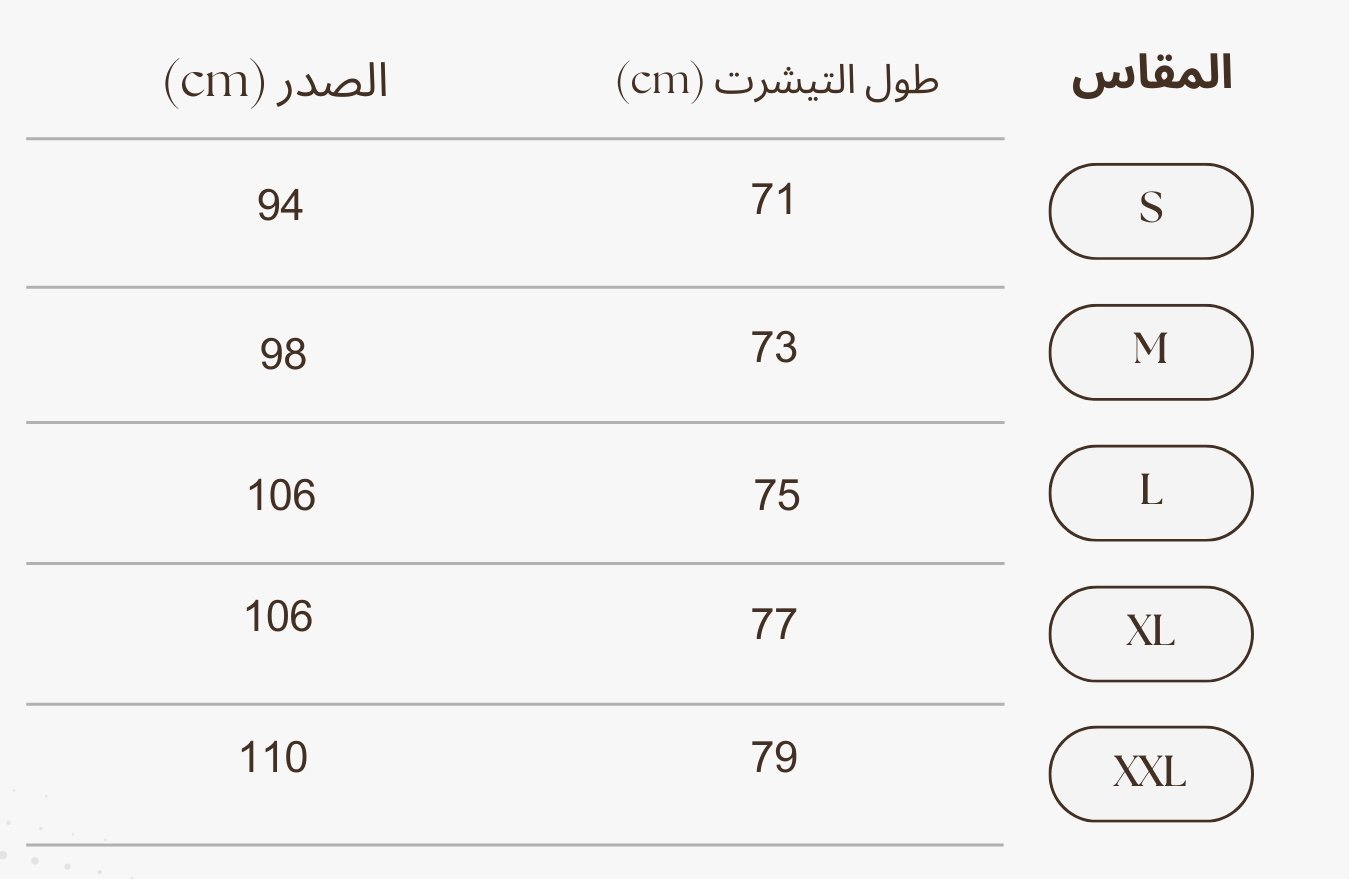The image size is (1349, 879).
Task: Select the S size button
Action: (1150, 211)
